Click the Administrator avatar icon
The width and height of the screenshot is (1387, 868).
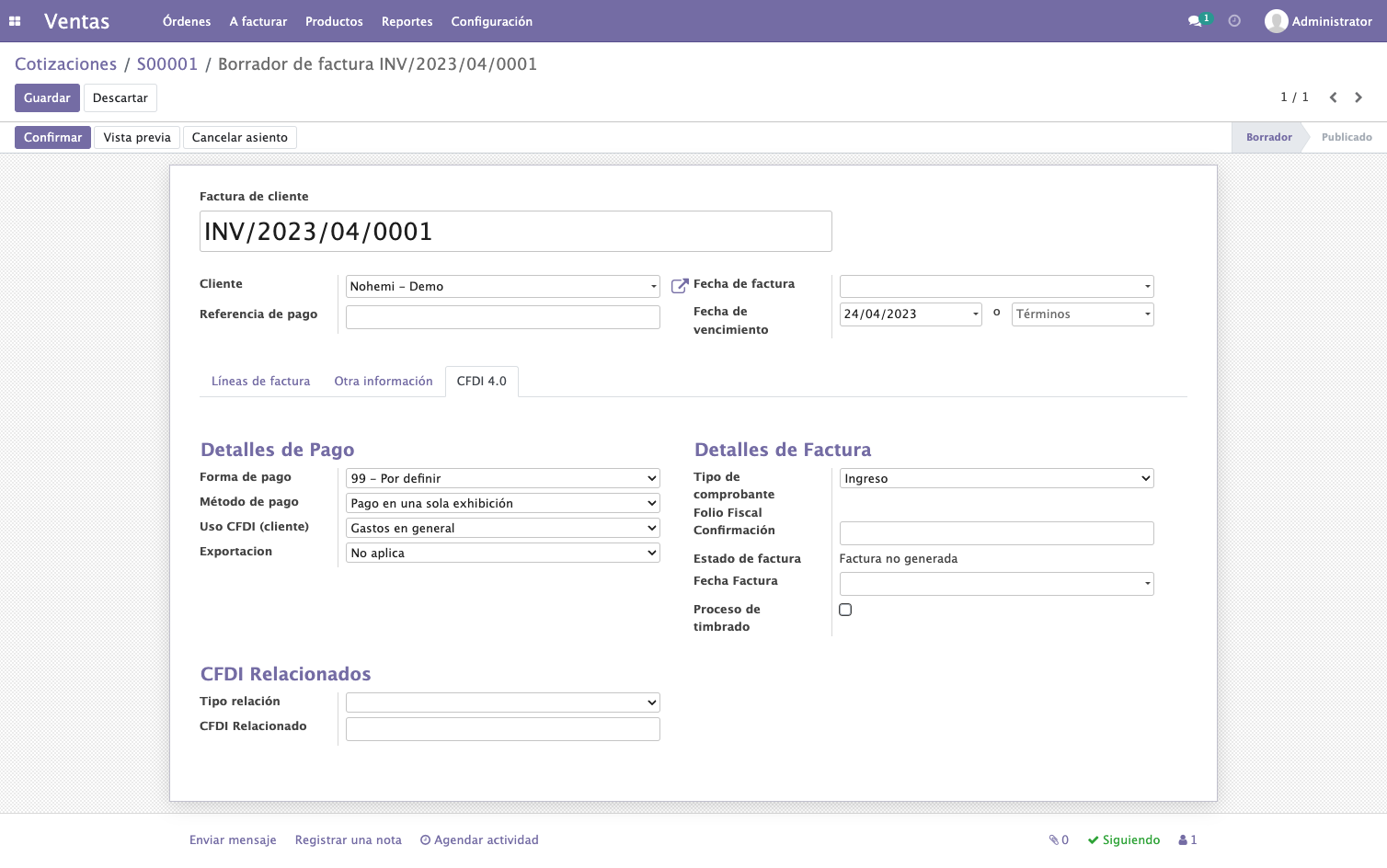click(1276, 21)
